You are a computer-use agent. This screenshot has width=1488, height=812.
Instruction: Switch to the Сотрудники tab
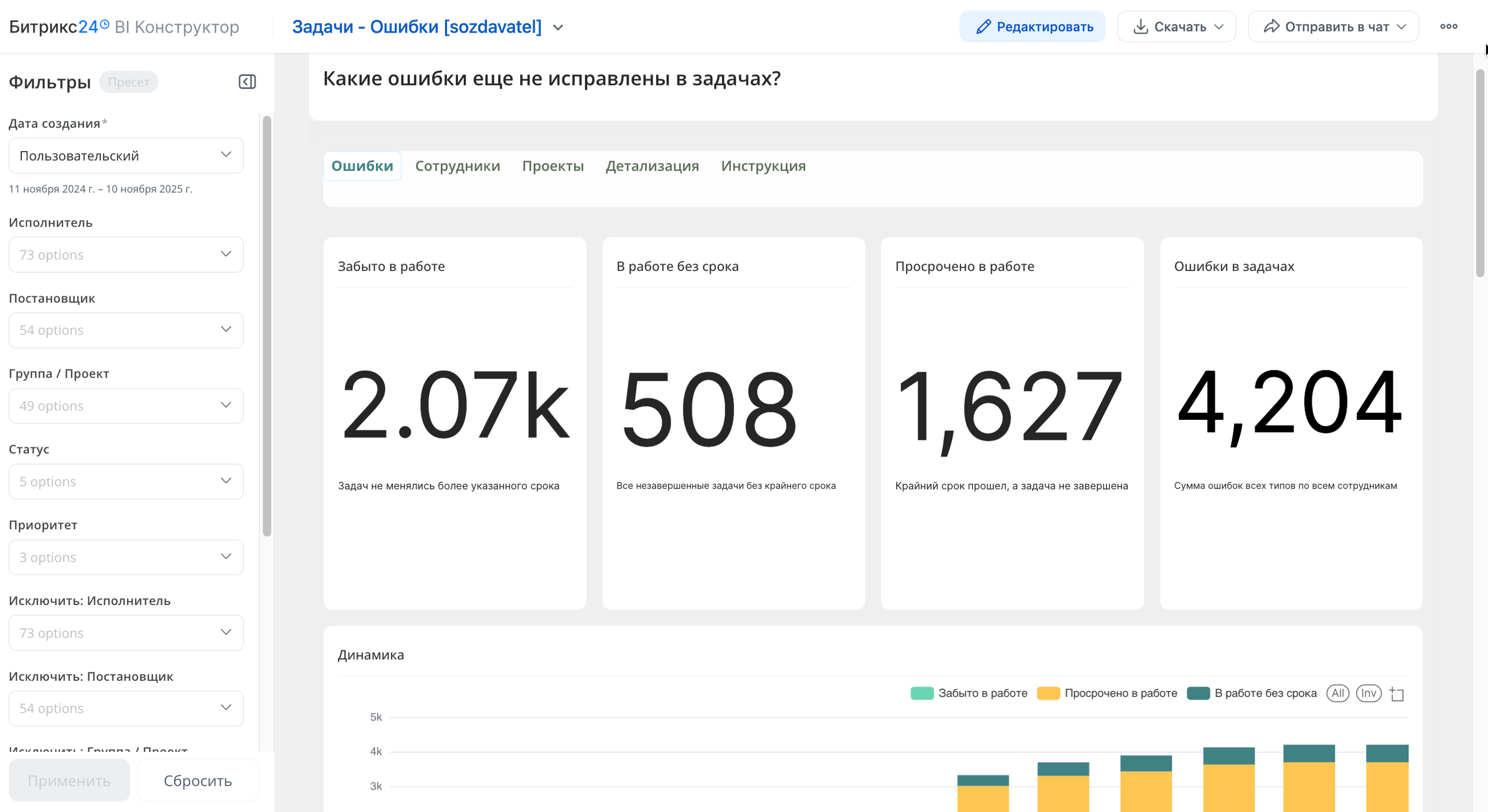(457, 166)
